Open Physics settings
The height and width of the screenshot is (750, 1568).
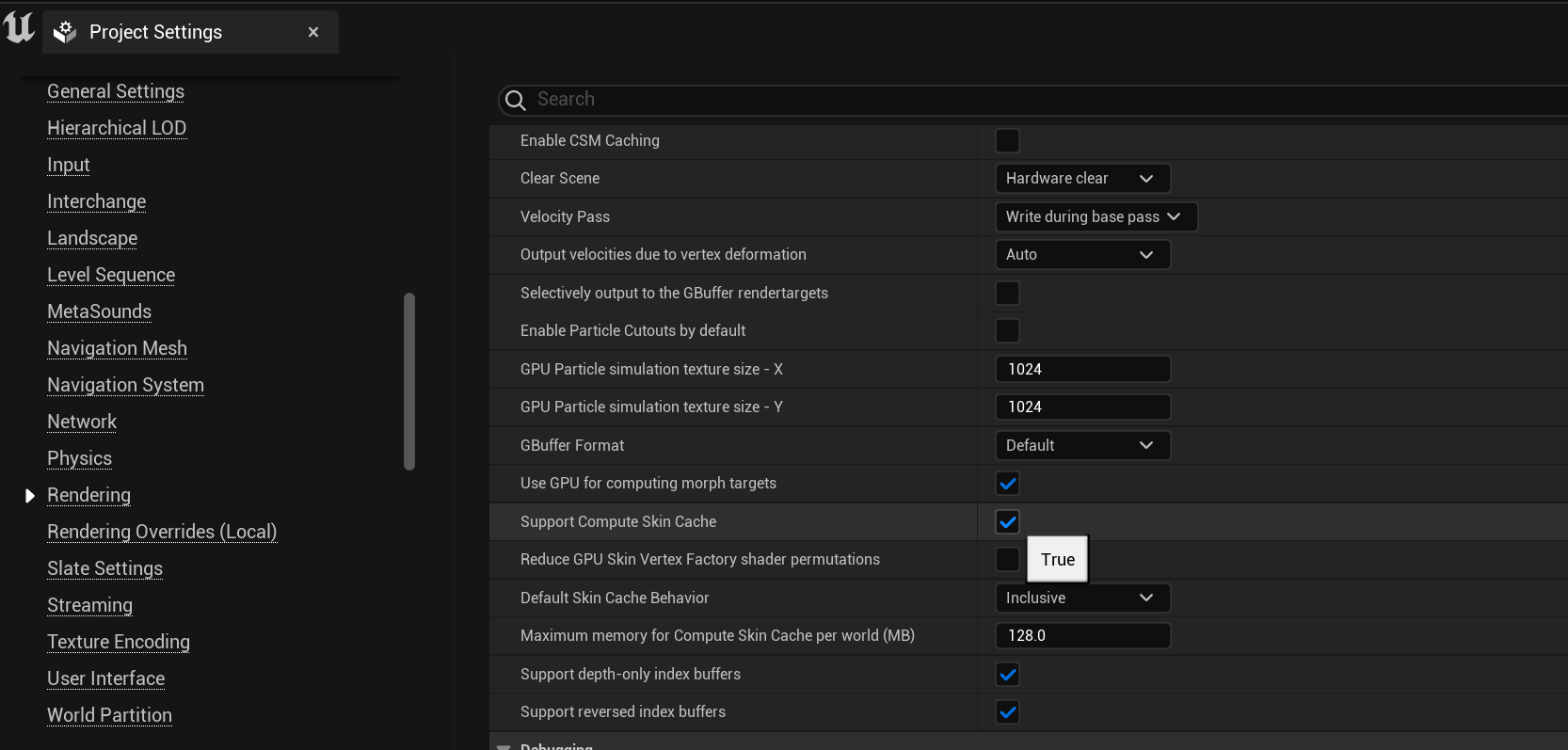[x=79, y=458]
